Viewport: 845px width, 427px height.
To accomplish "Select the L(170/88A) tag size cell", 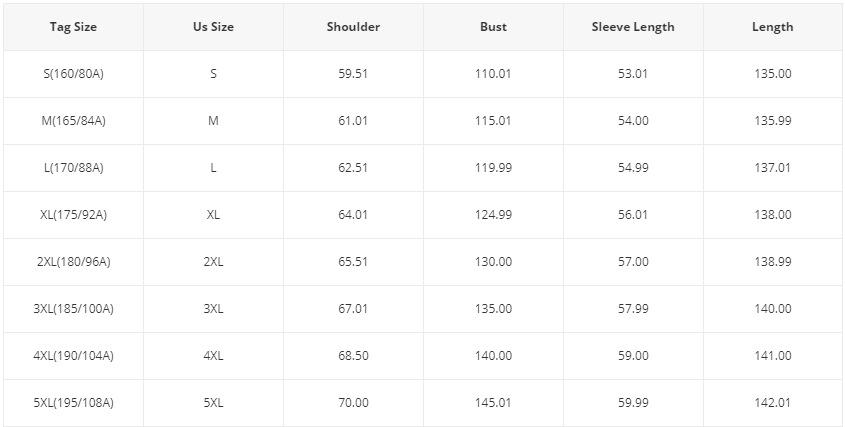I will [73, 168].
